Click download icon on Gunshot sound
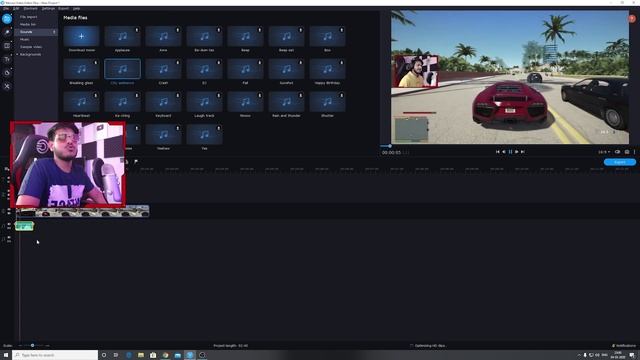The width and height of the screenshot is (640, 360). click(x=301, y=62)
